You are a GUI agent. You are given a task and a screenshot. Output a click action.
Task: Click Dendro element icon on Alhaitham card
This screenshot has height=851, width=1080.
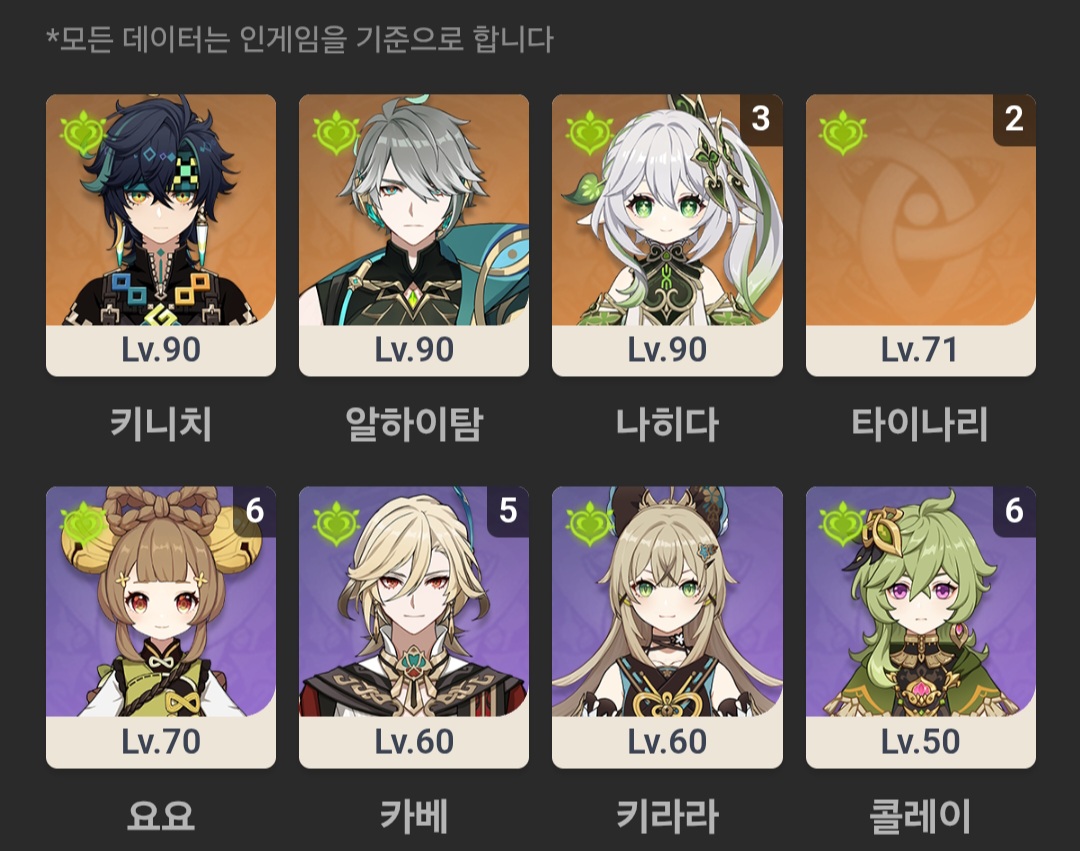[336, 132]
